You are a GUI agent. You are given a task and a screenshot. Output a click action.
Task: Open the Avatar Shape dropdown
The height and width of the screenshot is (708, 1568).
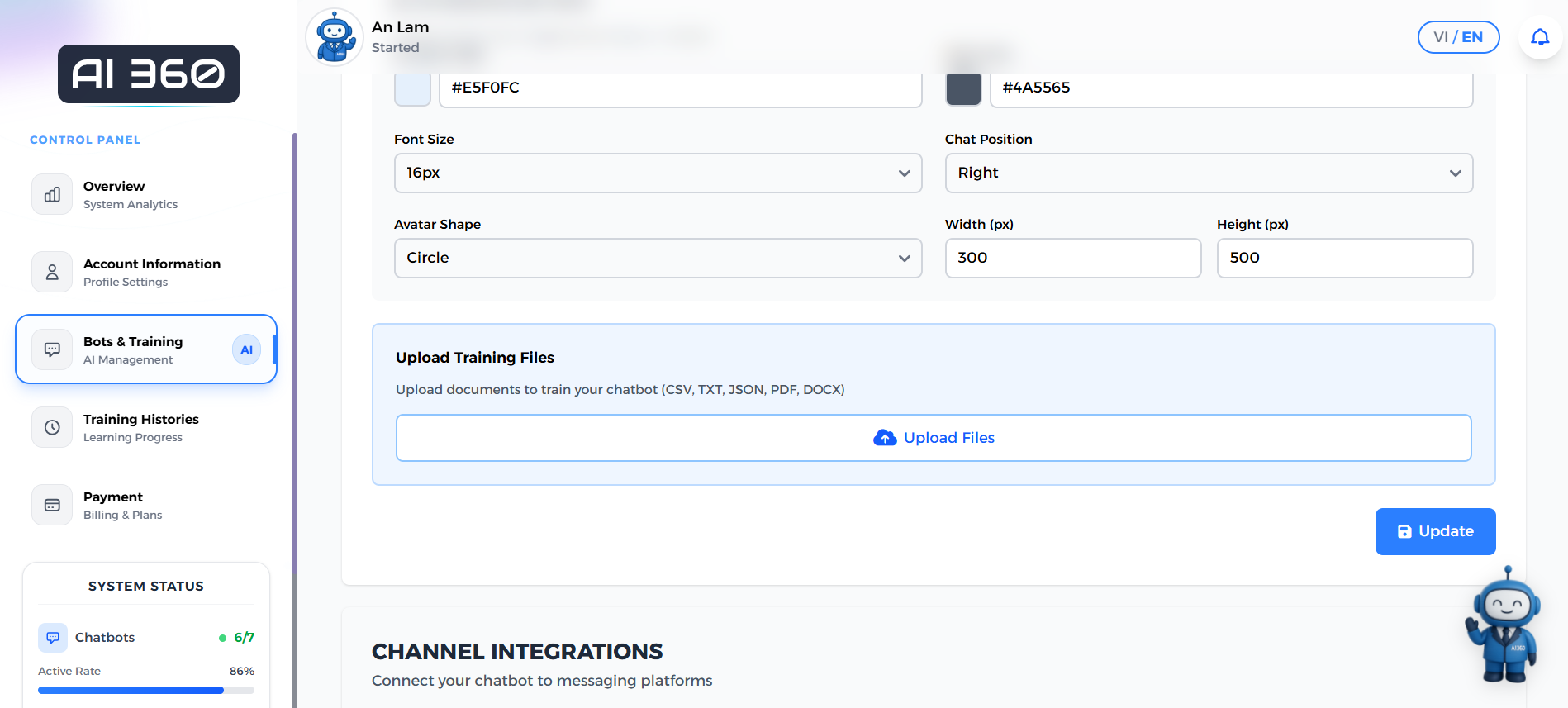click(658, 258)
